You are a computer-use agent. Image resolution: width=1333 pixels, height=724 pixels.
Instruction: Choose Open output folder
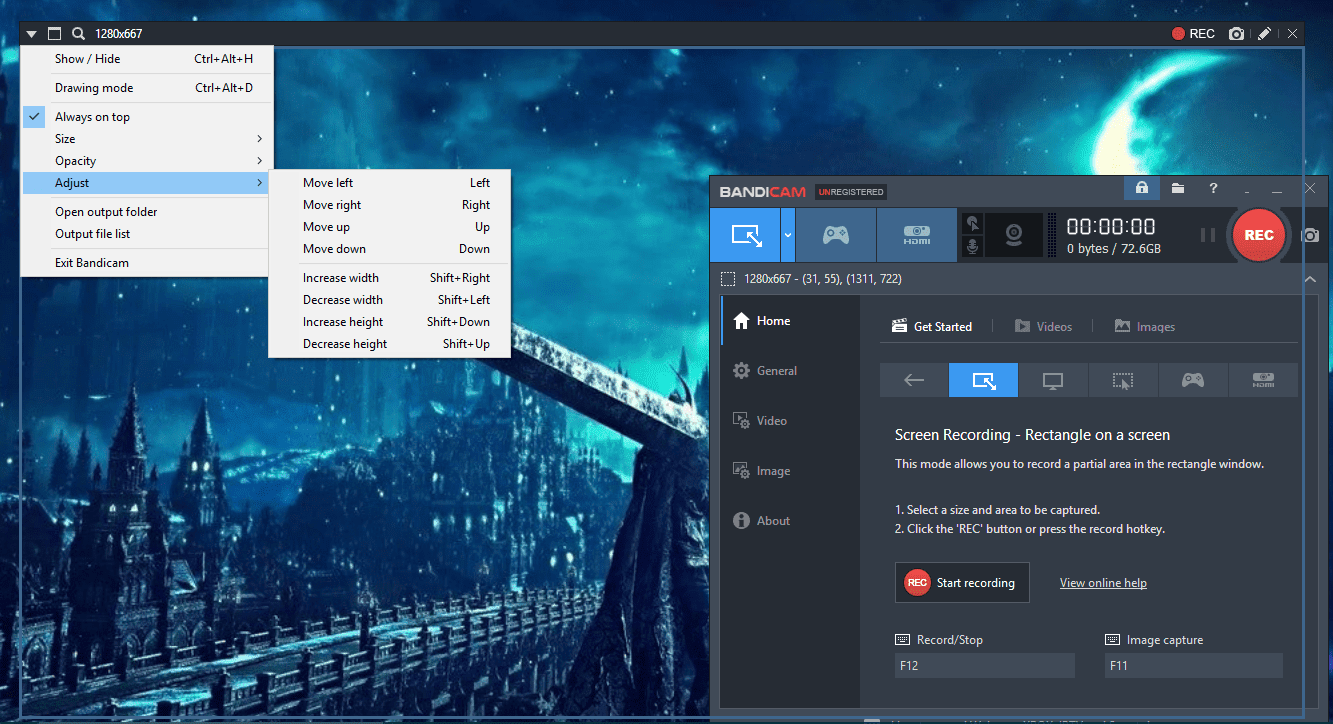point(147,212)
